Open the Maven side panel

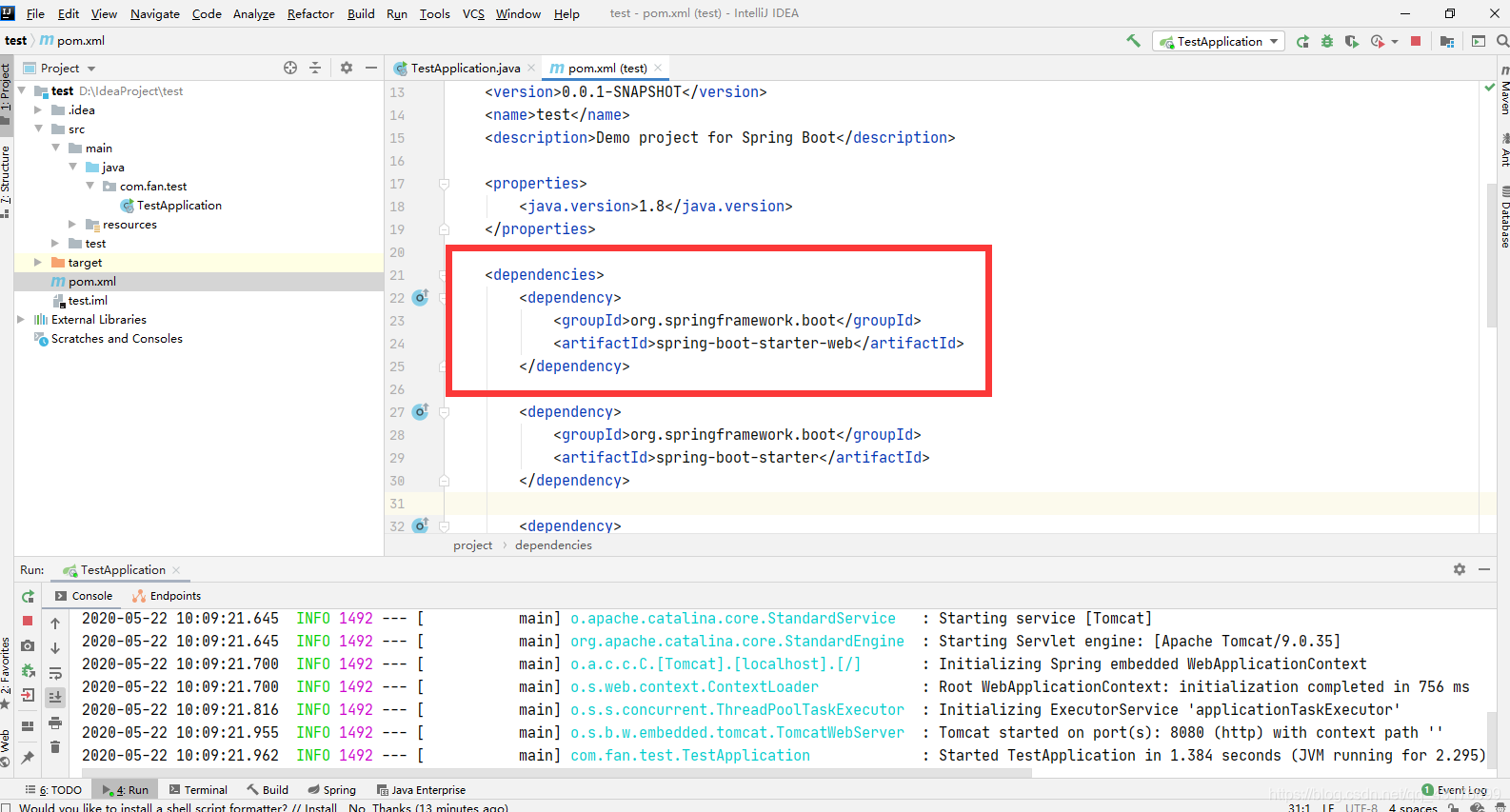click(1504, 91)
